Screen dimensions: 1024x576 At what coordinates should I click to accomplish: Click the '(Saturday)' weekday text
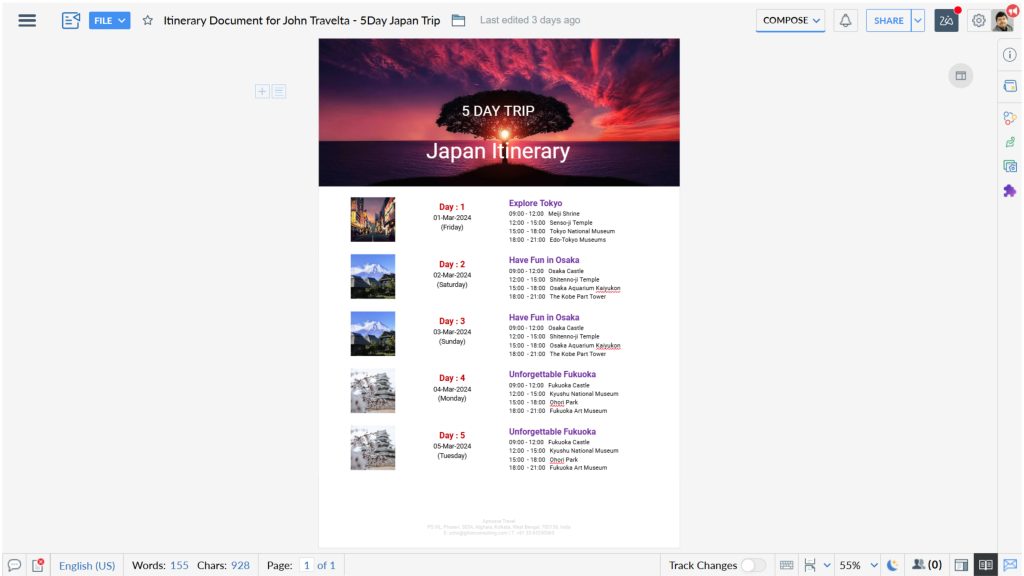tap(452, 285)
